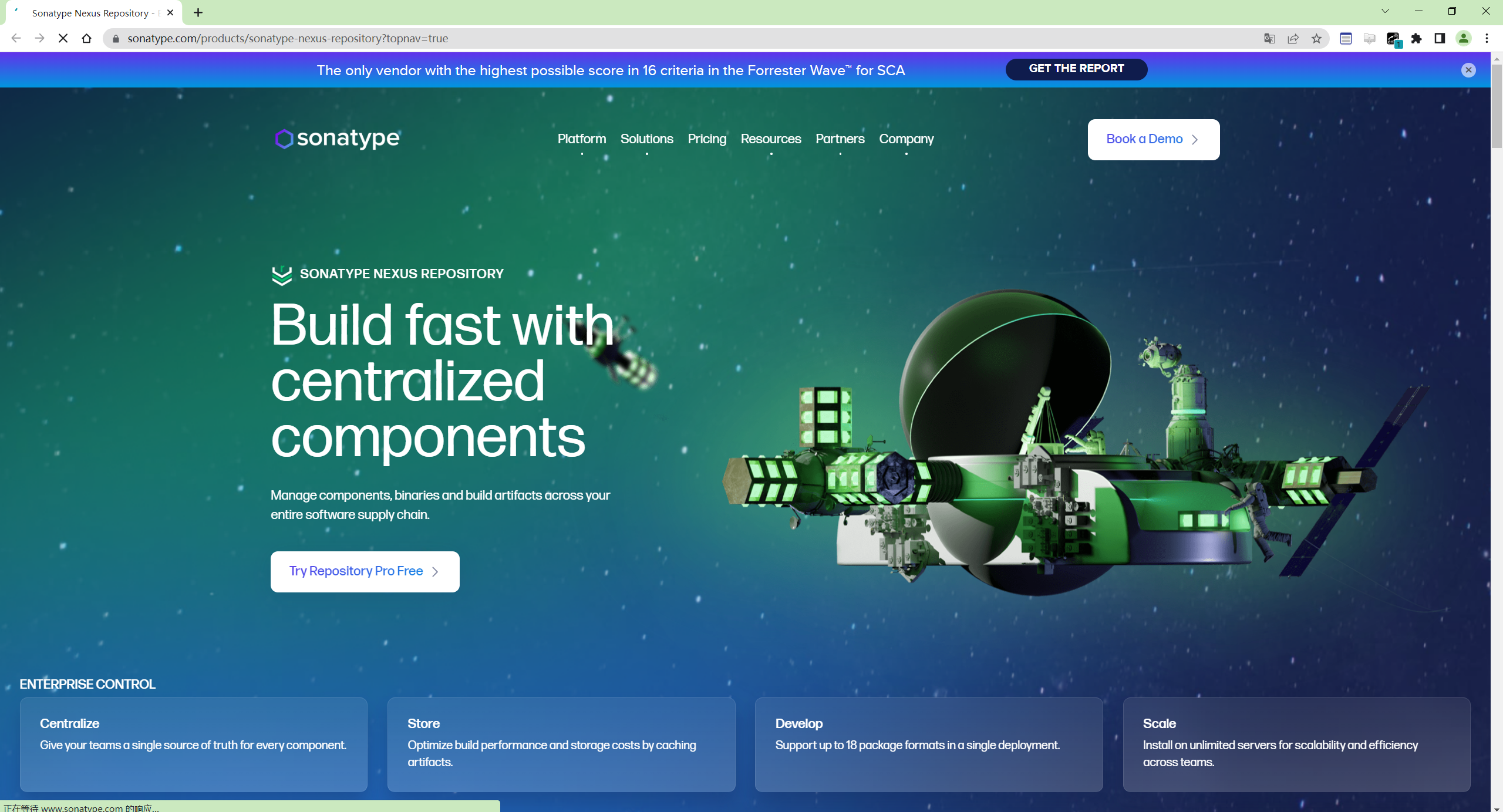The height and width of the screenshot is (812, 1503).
Task: Go to the Pricing page
Action: [707, 139]
